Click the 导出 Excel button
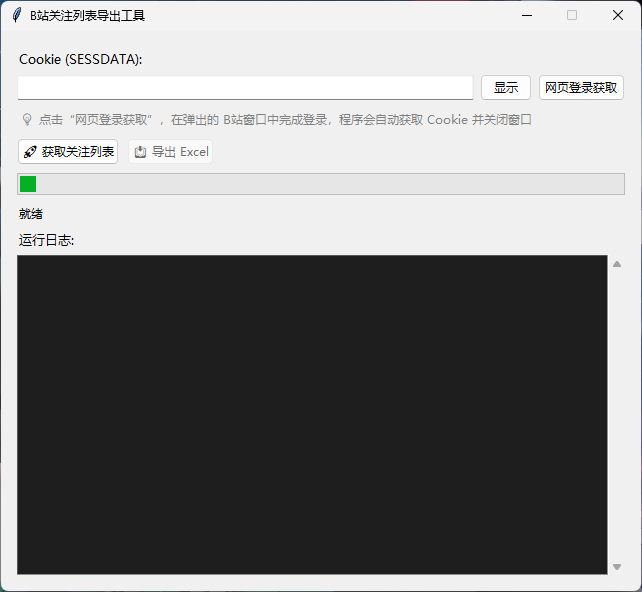This screenshot has height=592, width=642. (x=170, y=151)
